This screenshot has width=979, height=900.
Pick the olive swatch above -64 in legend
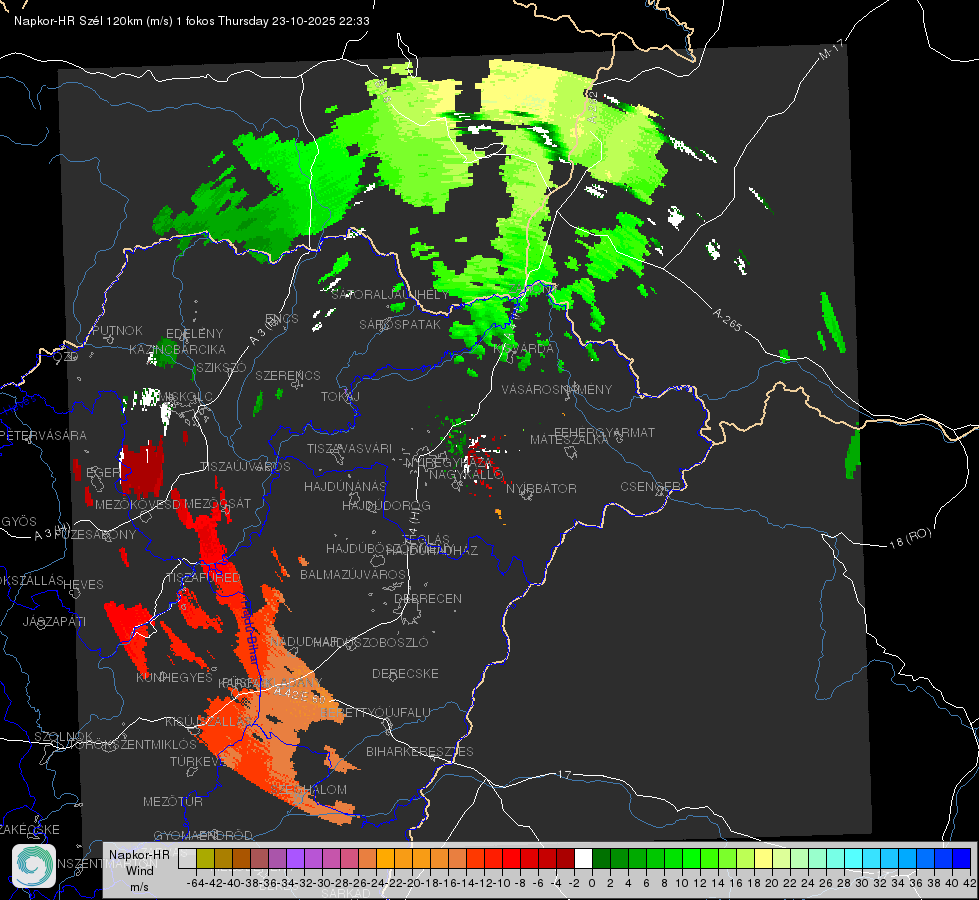point(205,858)
